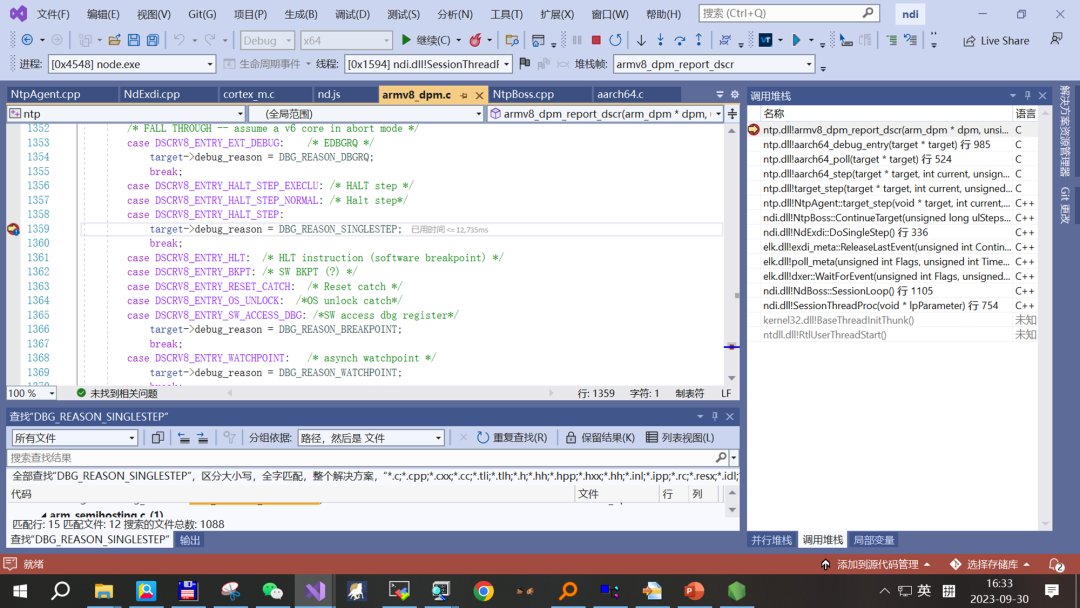
Task: Click expand all results icon in find panel
Action: (x=202, y=438)
